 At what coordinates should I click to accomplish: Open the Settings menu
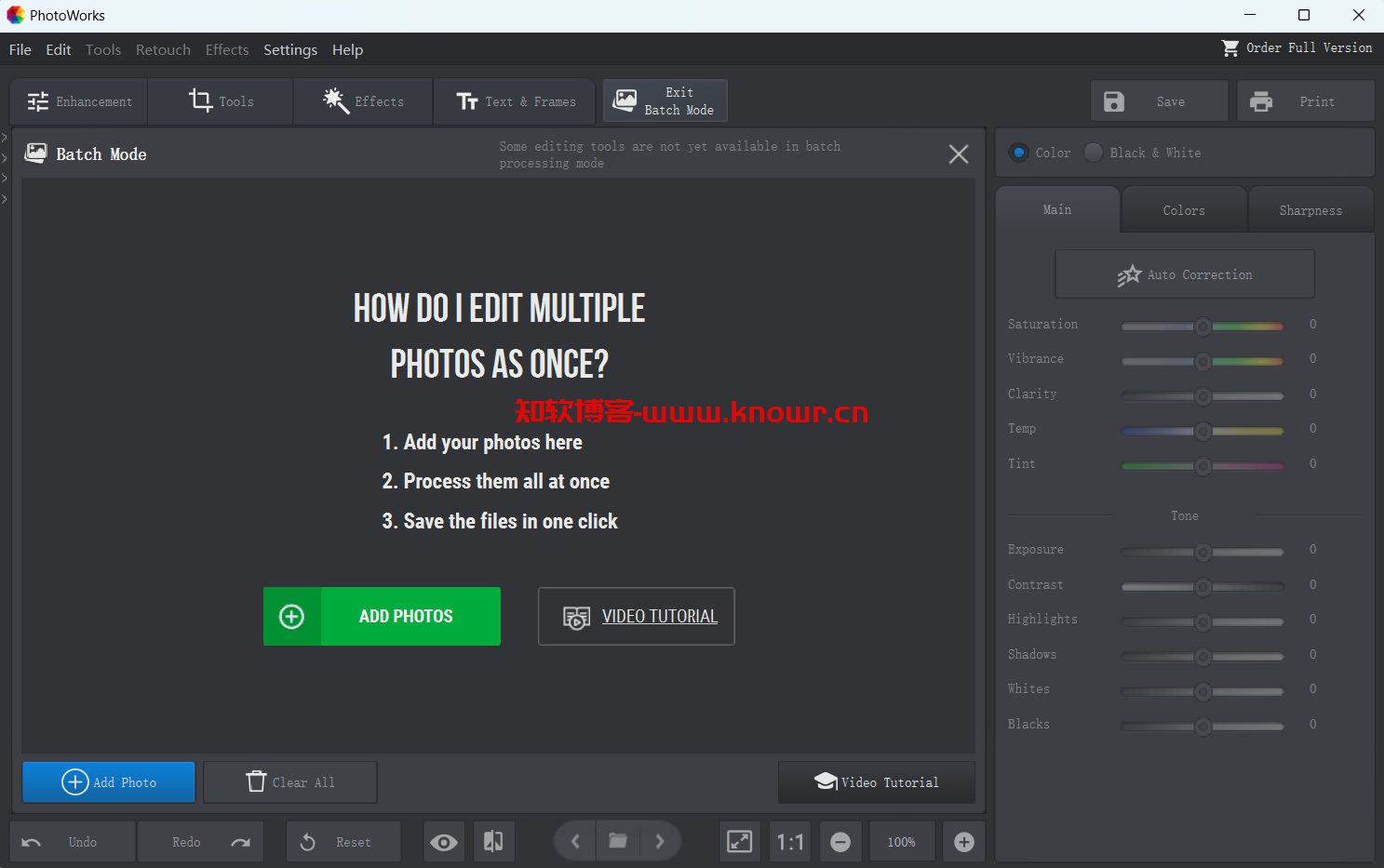click(x=290, y=49)
